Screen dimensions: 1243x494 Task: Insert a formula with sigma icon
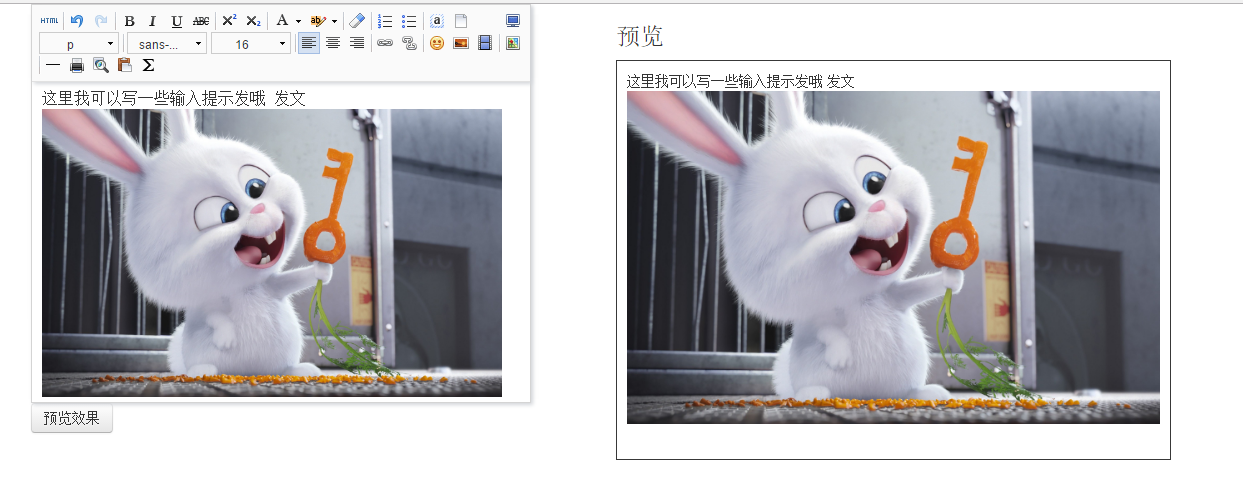149,65
